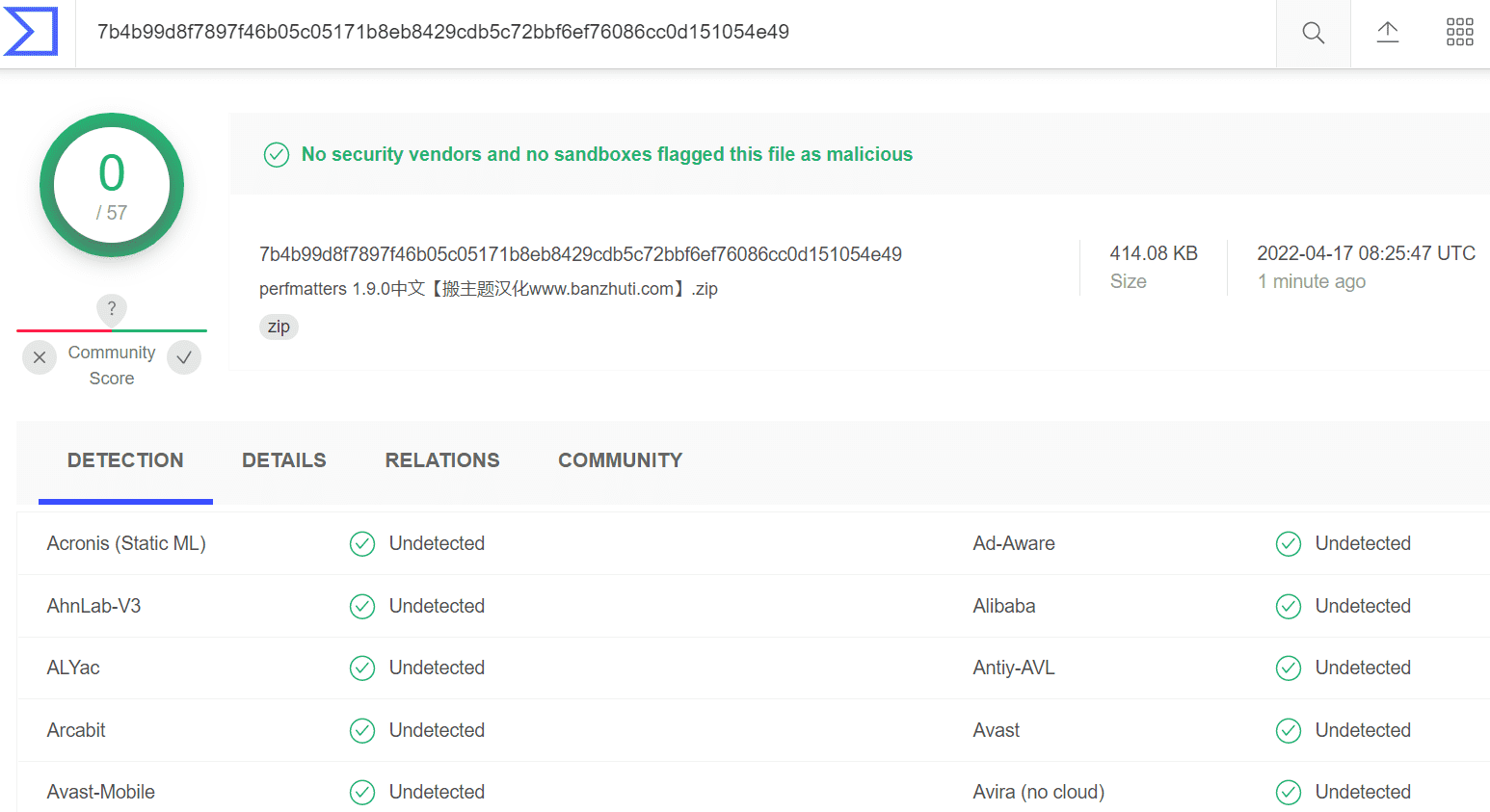The width and height of the screenshot is (1490, 812).
Task: Select the ALYac vendor name
Action: coord(73,668)
